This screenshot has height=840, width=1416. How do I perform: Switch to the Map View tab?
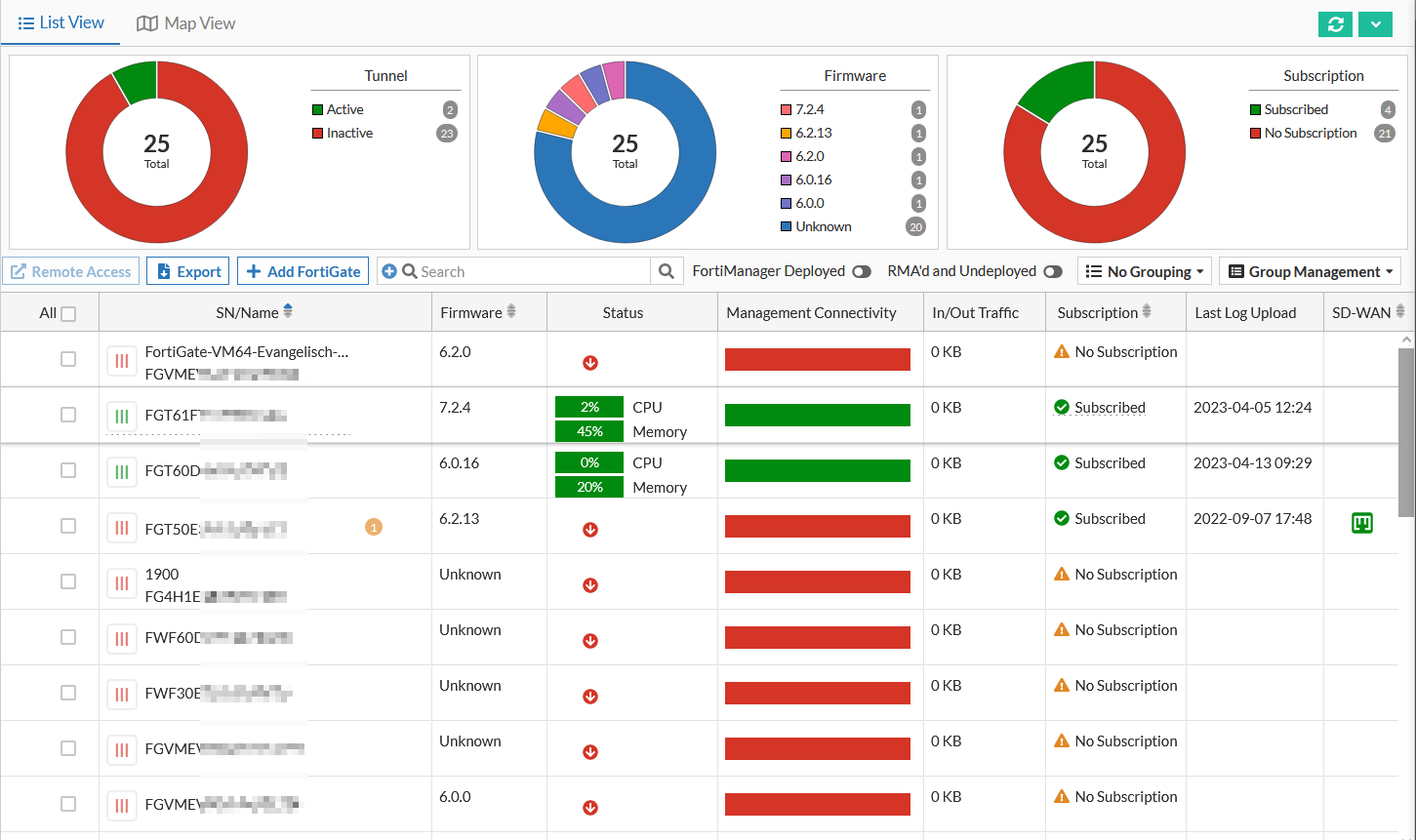click(x=185, y=22)
